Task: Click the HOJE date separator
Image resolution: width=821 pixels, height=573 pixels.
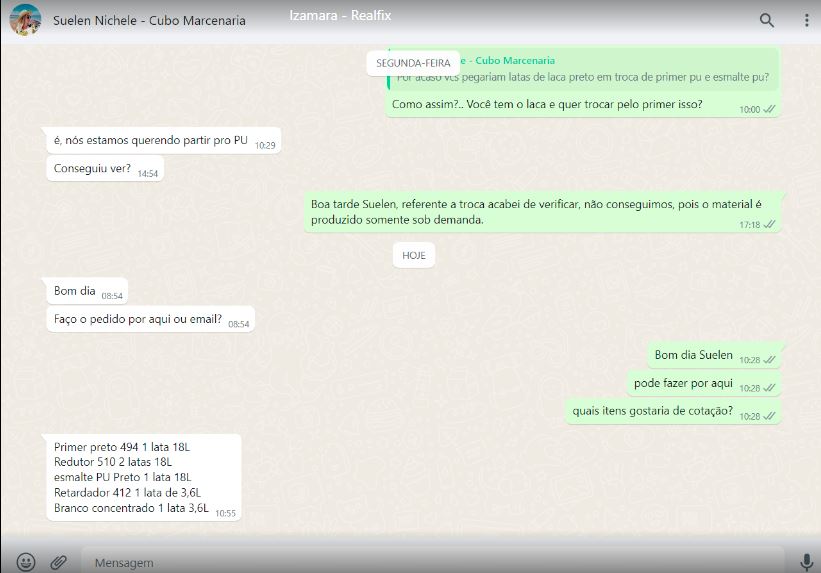Action: 413,255
